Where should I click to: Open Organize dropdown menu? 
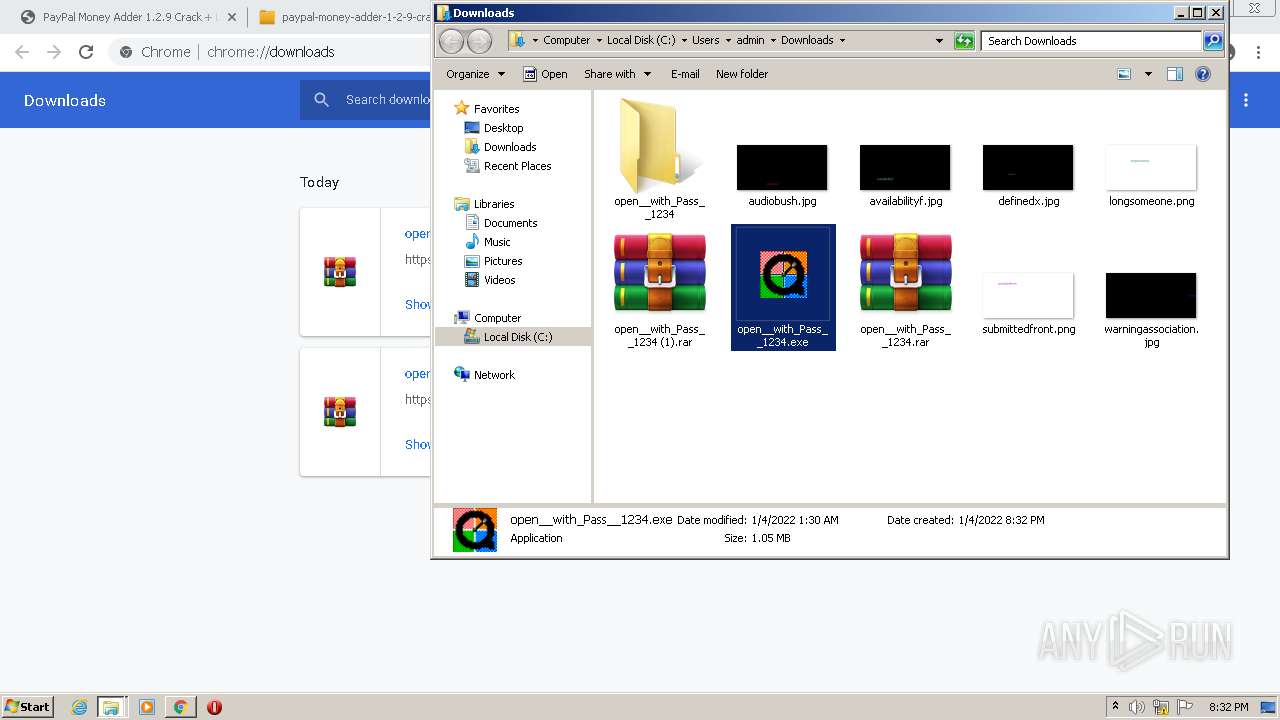[x=476, y=74]
